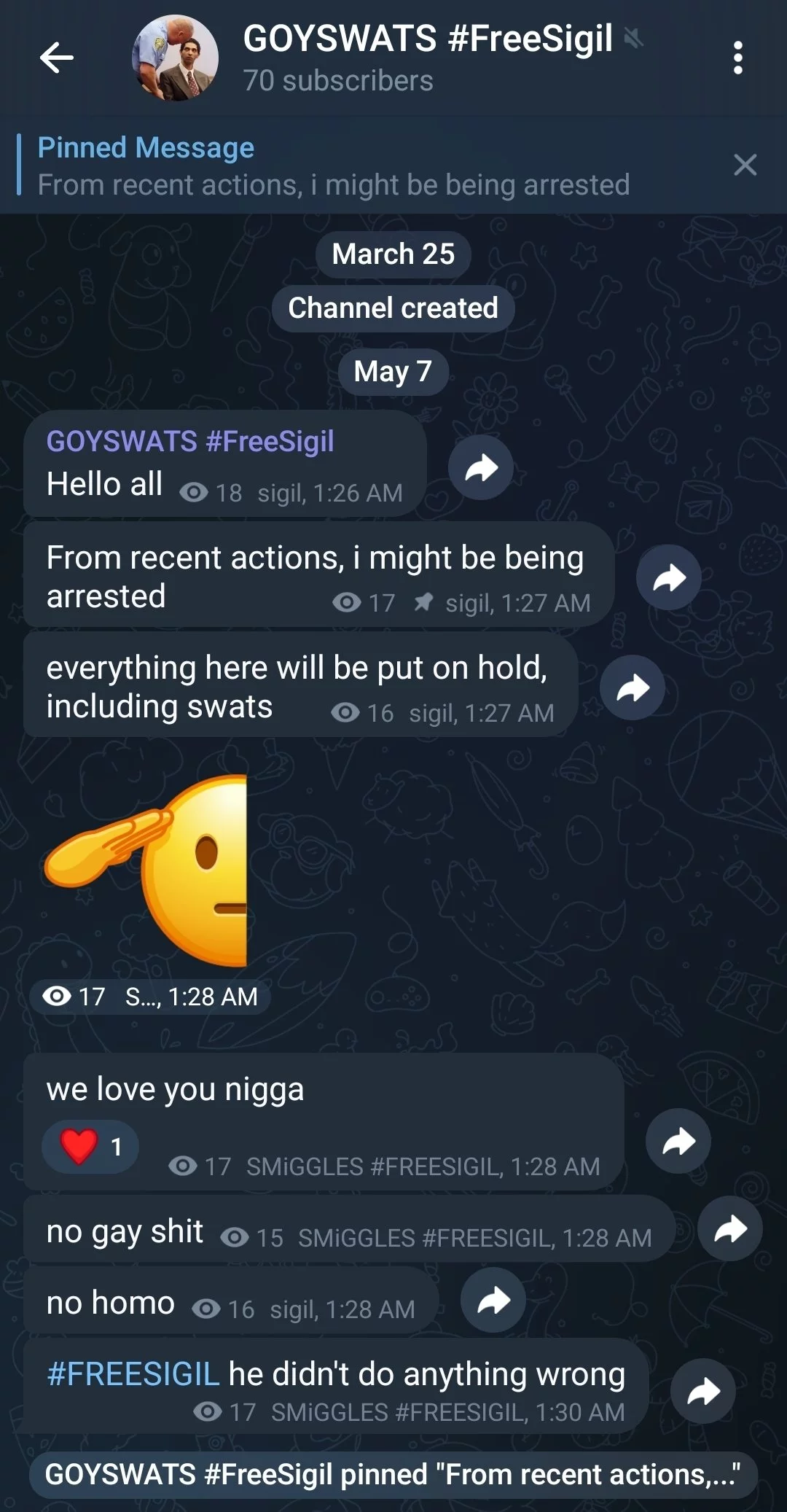Screen dimensions: 787x1512
Task: Open the channel title GOYSWATS #FreeSigil
Action: click(428, 38)
